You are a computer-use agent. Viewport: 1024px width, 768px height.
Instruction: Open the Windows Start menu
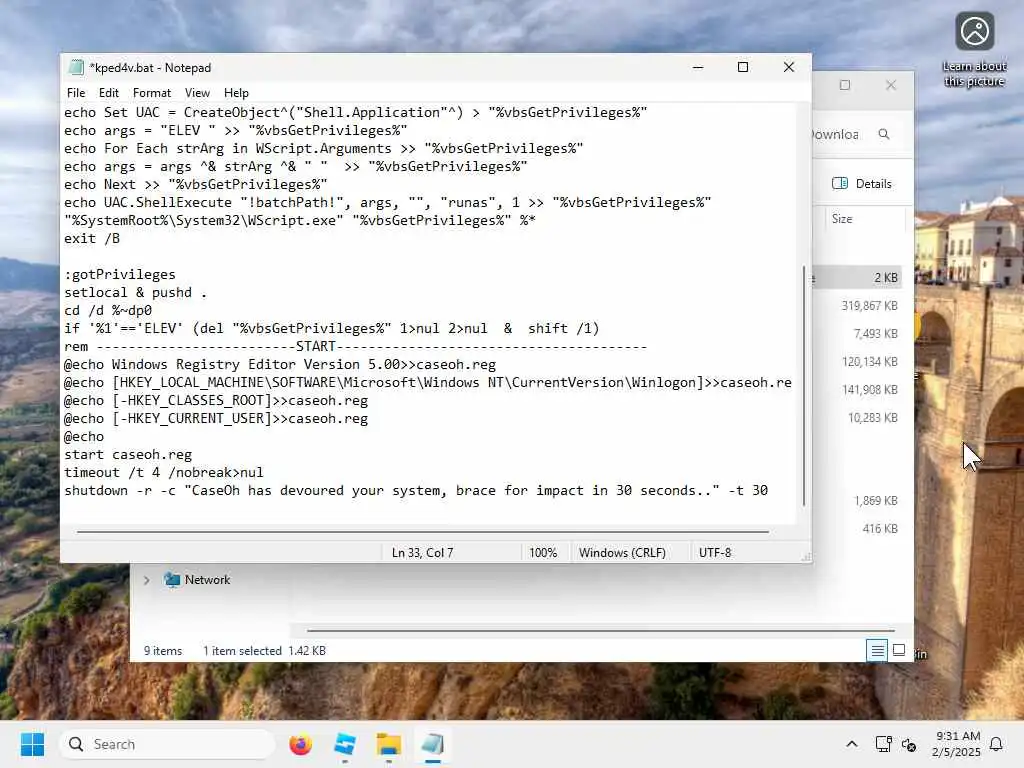click(x=32, y=744)
